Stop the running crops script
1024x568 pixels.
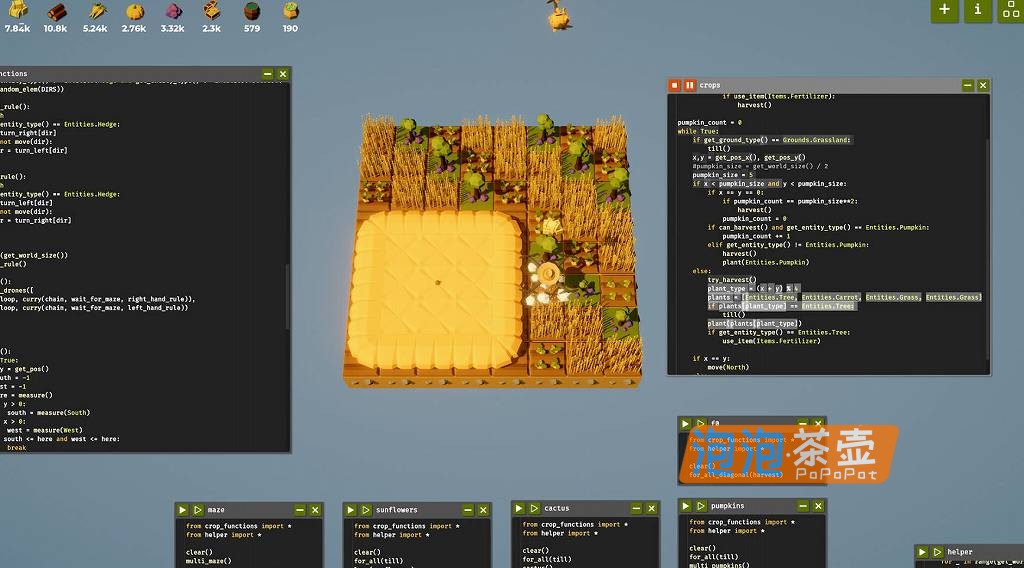[x=675, y=85]
